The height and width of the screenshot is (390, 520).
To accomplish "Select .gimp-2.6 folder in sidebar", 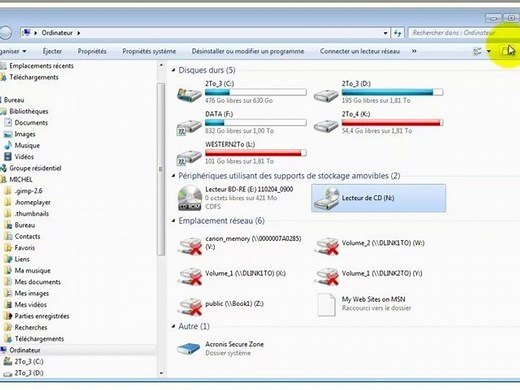I will pos(28,191).
